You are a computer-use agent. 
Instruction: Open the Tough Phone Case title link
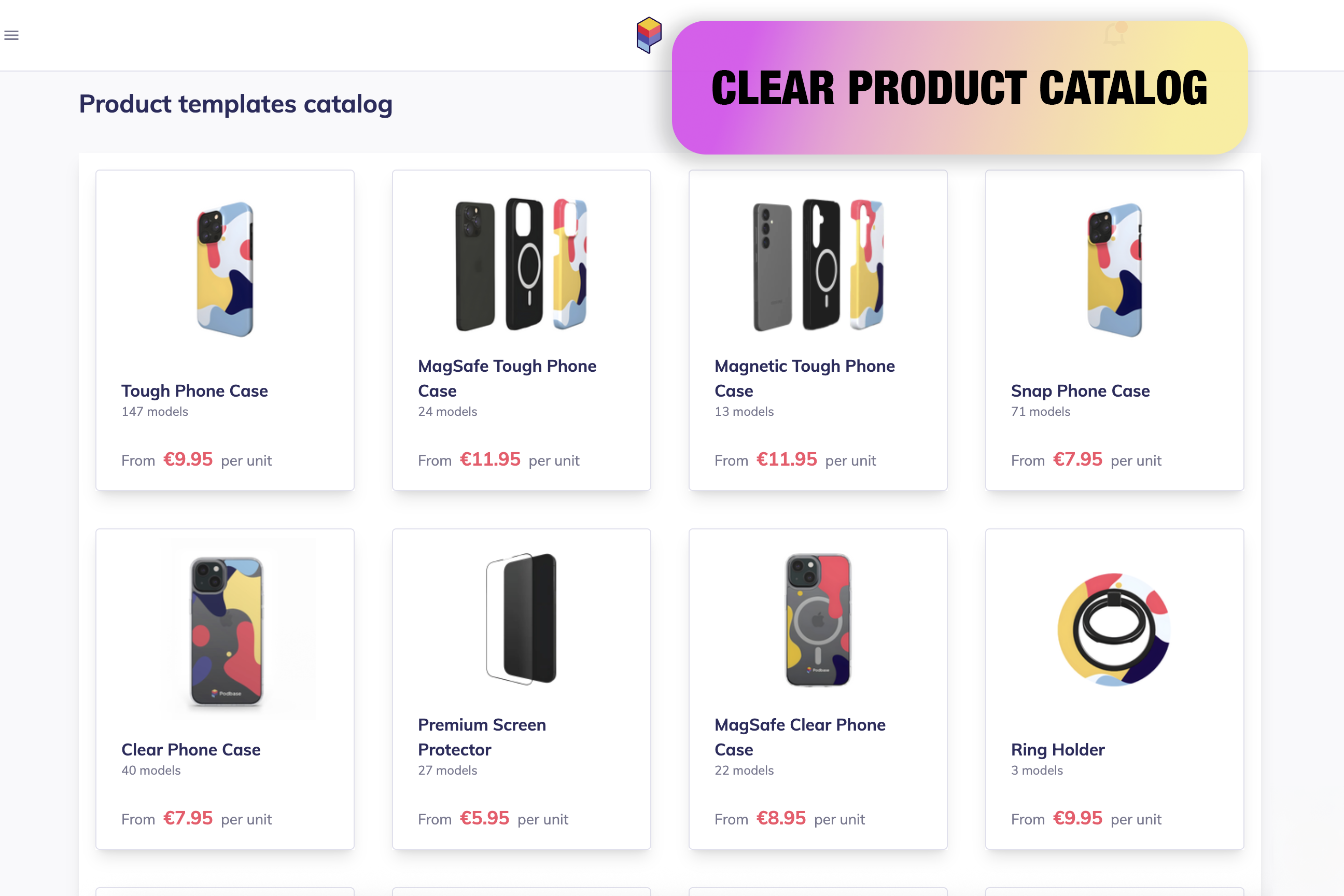(194, 391)
